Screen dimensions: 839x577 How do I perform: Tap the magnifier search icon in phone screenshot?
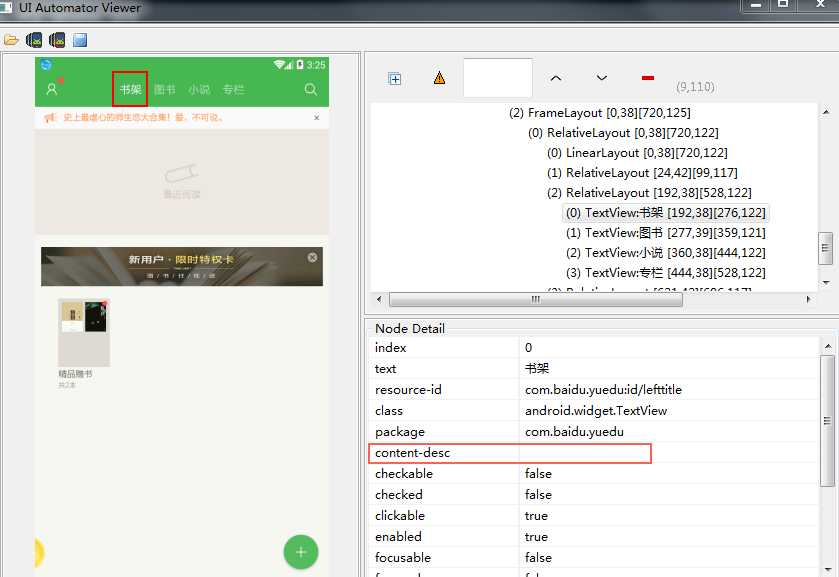311,89
